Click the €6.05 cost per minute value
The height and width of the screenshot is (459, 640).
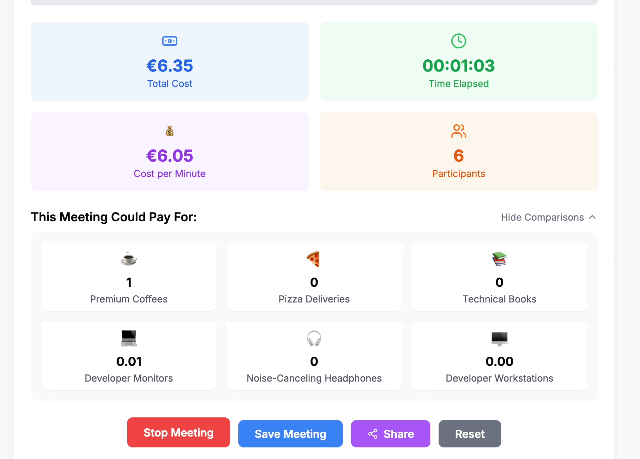coord(169,156)
